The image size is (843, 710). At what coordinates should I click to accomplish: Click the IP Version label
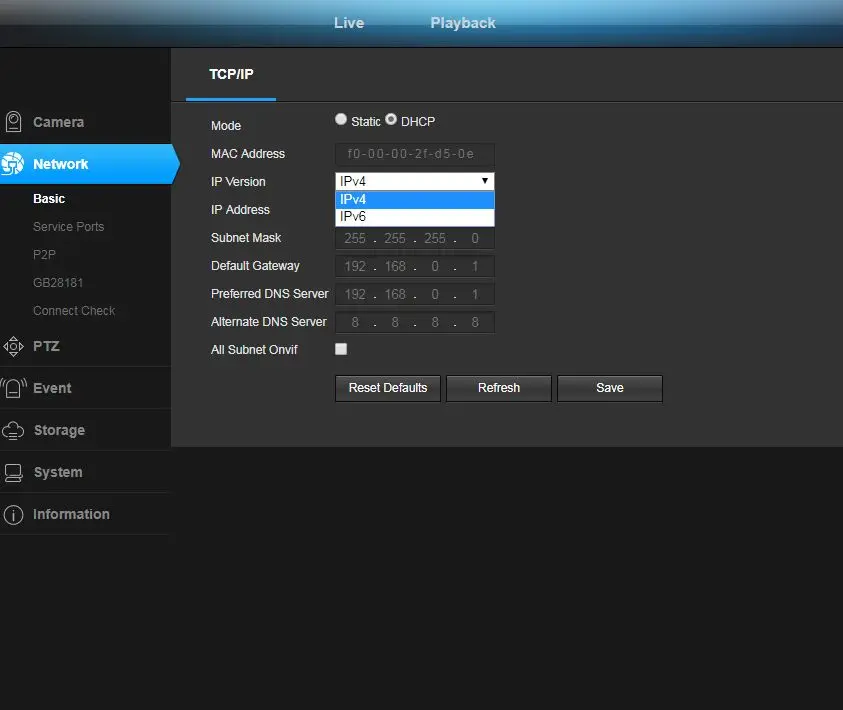(x=238, y=182)
